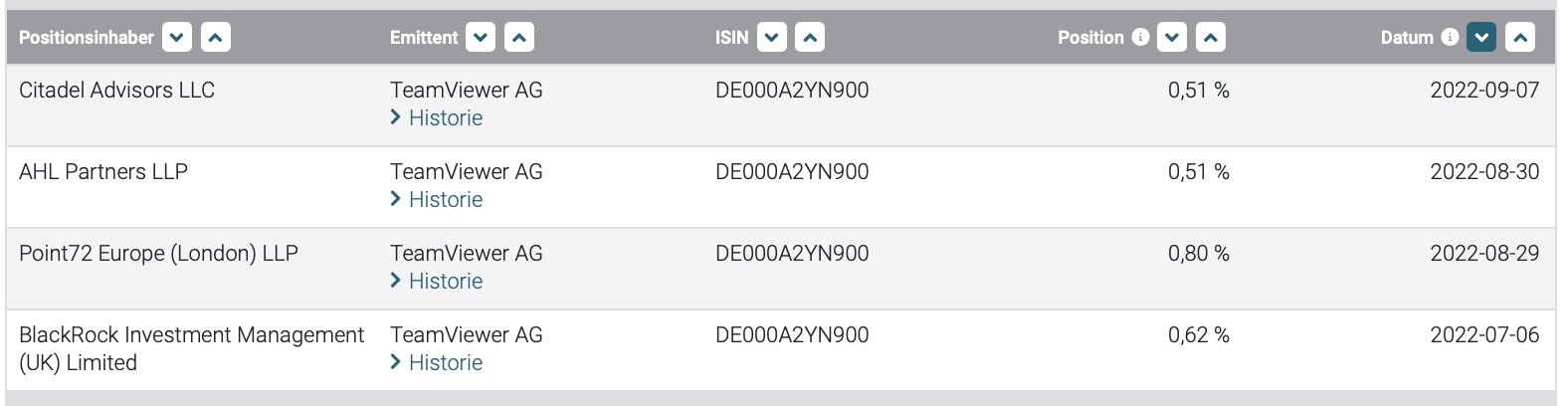Image resolution: width=1568 pixels, height=406 pixels.
Task: Sort Positionsinhaber column ascending
Action: (215, 38)
